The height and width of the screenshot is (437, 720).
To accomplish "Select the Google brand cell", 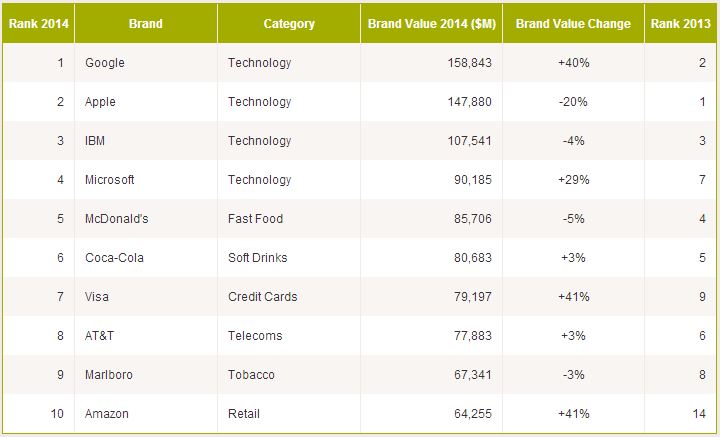I will 106,63.
